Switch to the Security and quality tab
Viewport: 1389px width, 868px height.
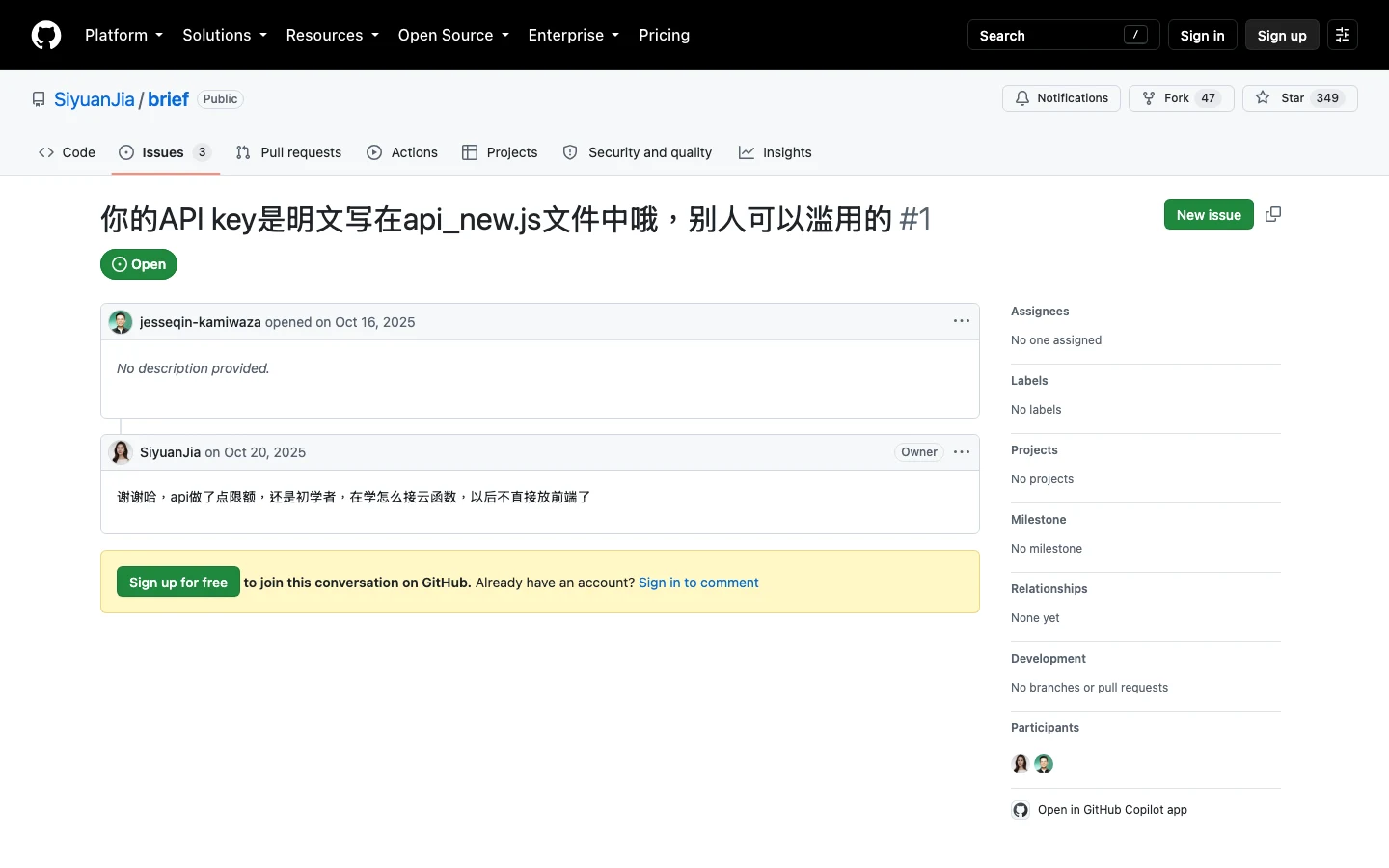(x=638, y=152)
